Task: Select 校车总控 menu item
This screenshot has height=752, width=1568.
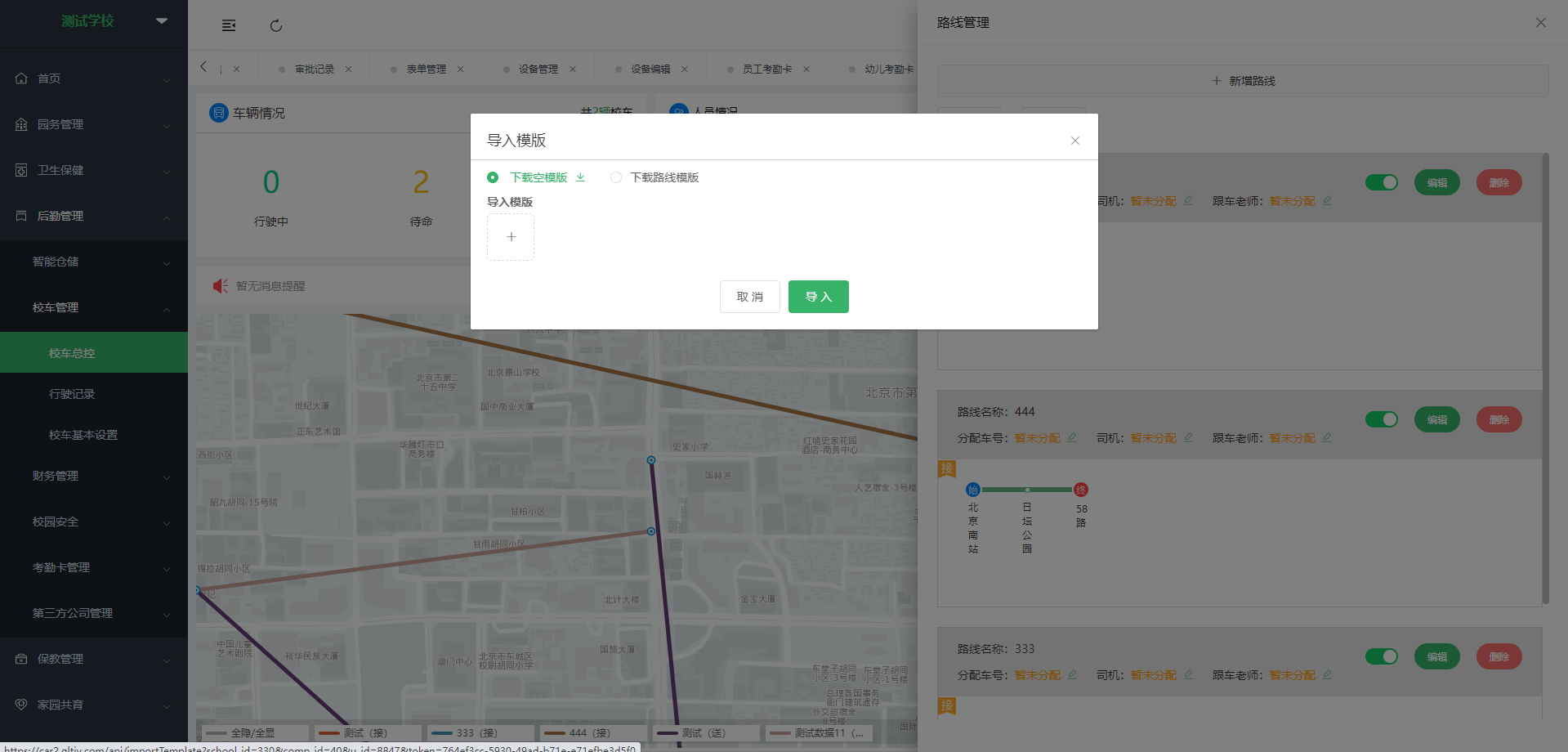Action: pos(94,352)
